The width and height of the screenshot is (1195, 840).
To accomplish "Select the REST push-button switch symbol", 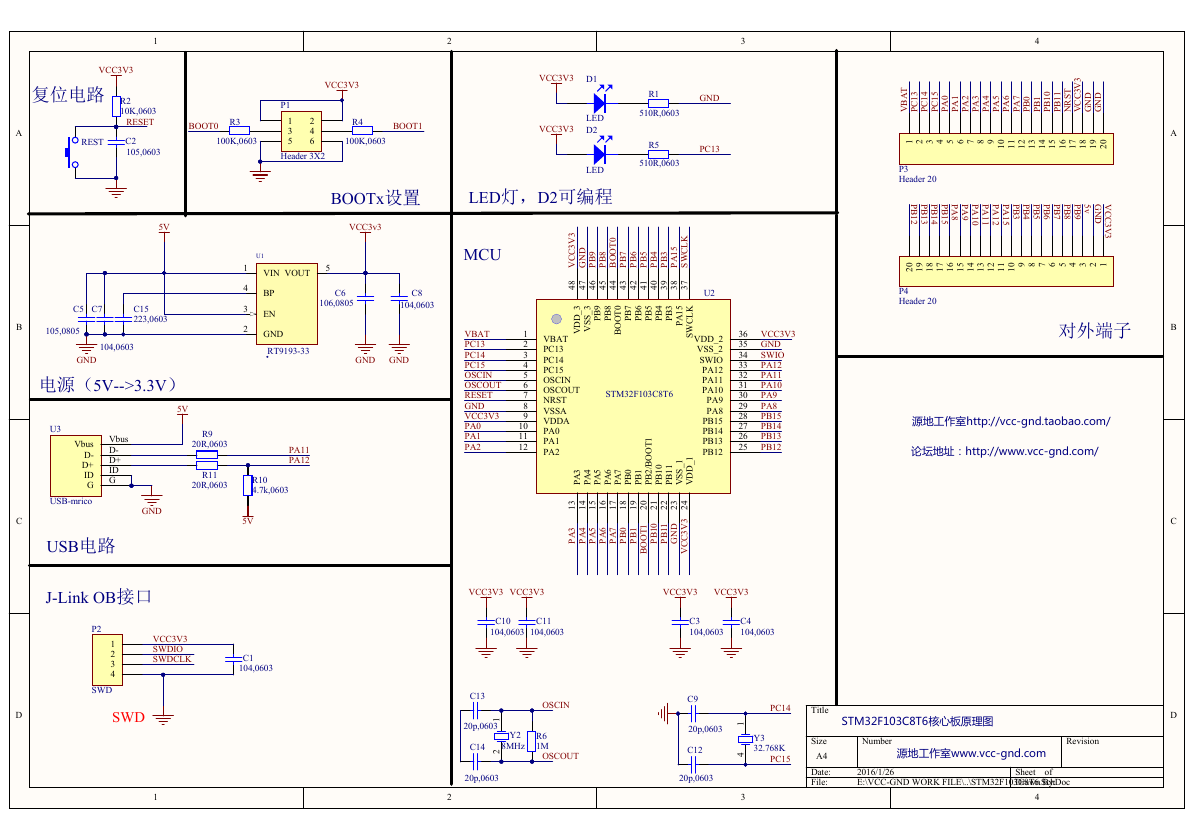I will [x=72, y=152].
